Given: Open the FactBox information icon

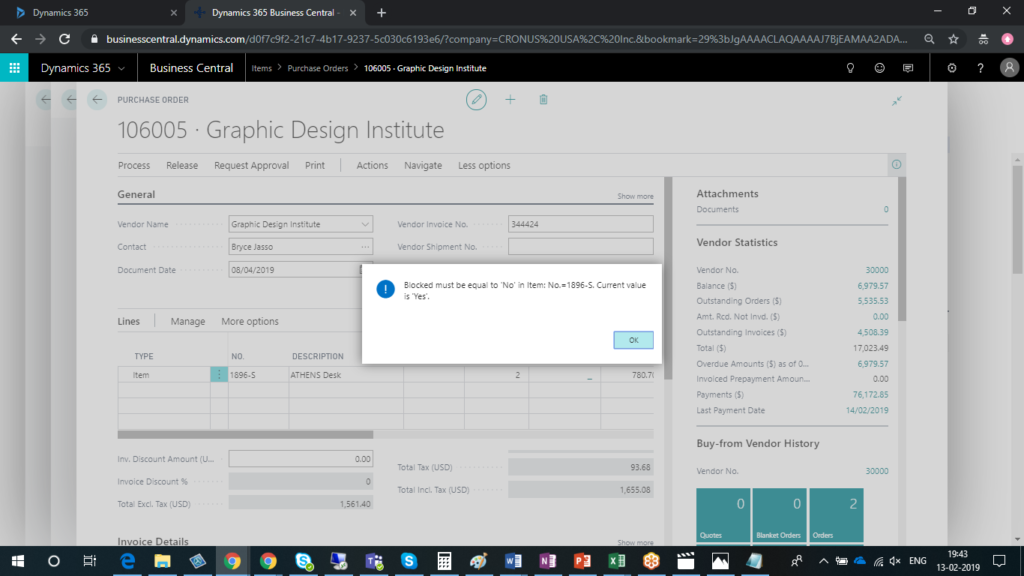Looking at the screenshot, I should click(896, 165).
